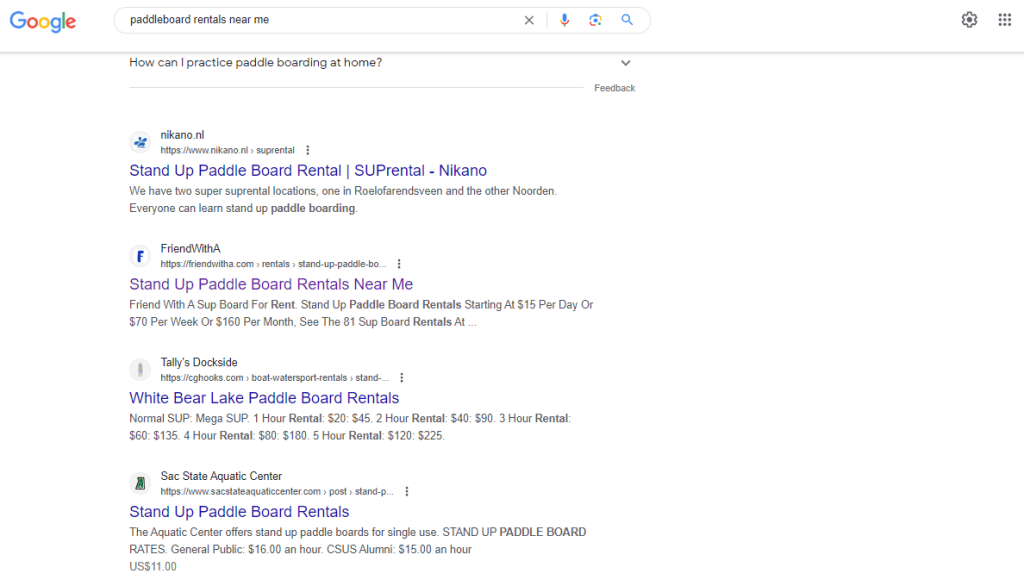The height and width of the screenshot is (586, 1024).
Task: Click the friendwitha.com rentals URL
Action: click(273, 264)
